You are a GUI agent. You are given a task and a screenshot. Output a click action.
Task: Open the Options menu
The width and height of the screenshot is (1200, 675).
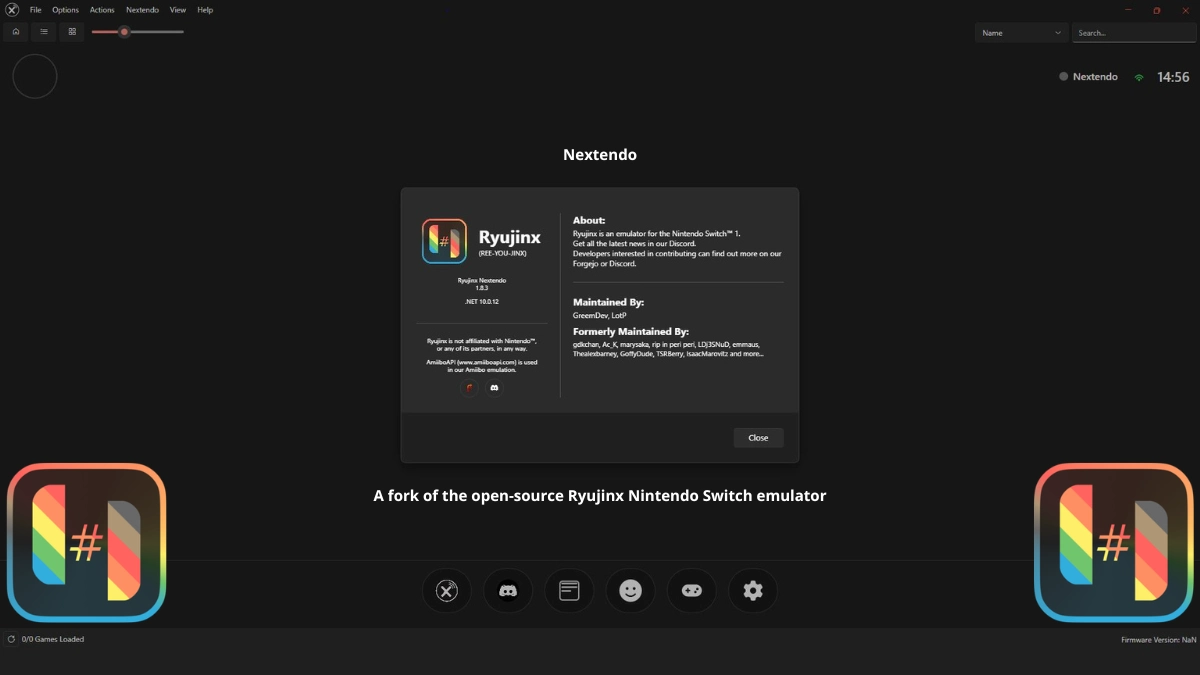point(65,10)
